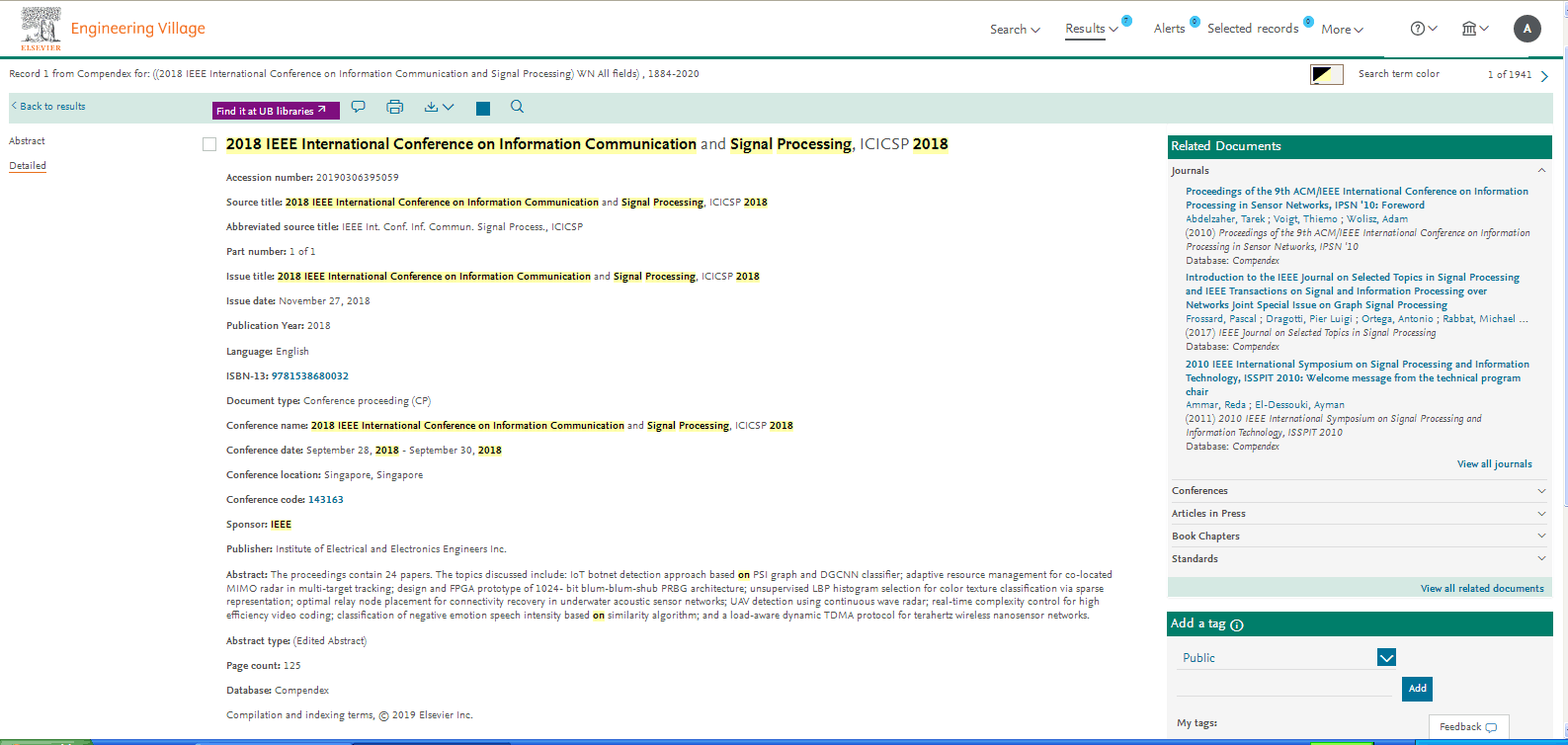This screenshot has width=1568, height=745.
Task: Click author Ortega, Antonio
Action: click(1398, 319)
